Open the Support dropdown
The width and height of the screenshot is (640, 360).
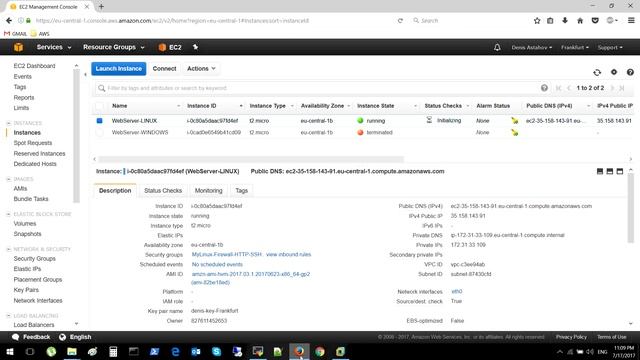pyautogui.click(x=610, y=47)
